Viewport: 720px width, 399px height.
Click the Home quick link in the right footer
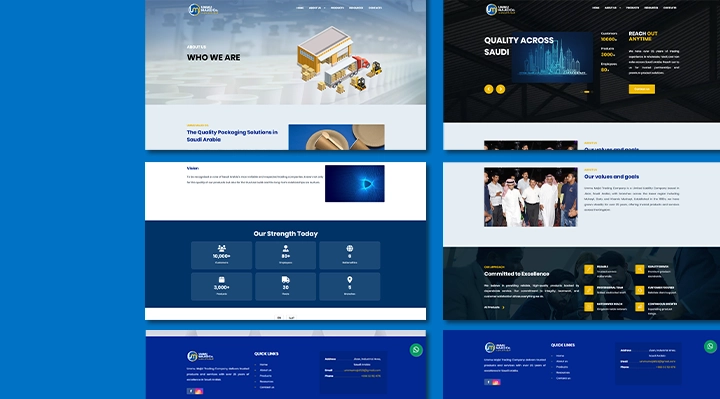[560, 356]
